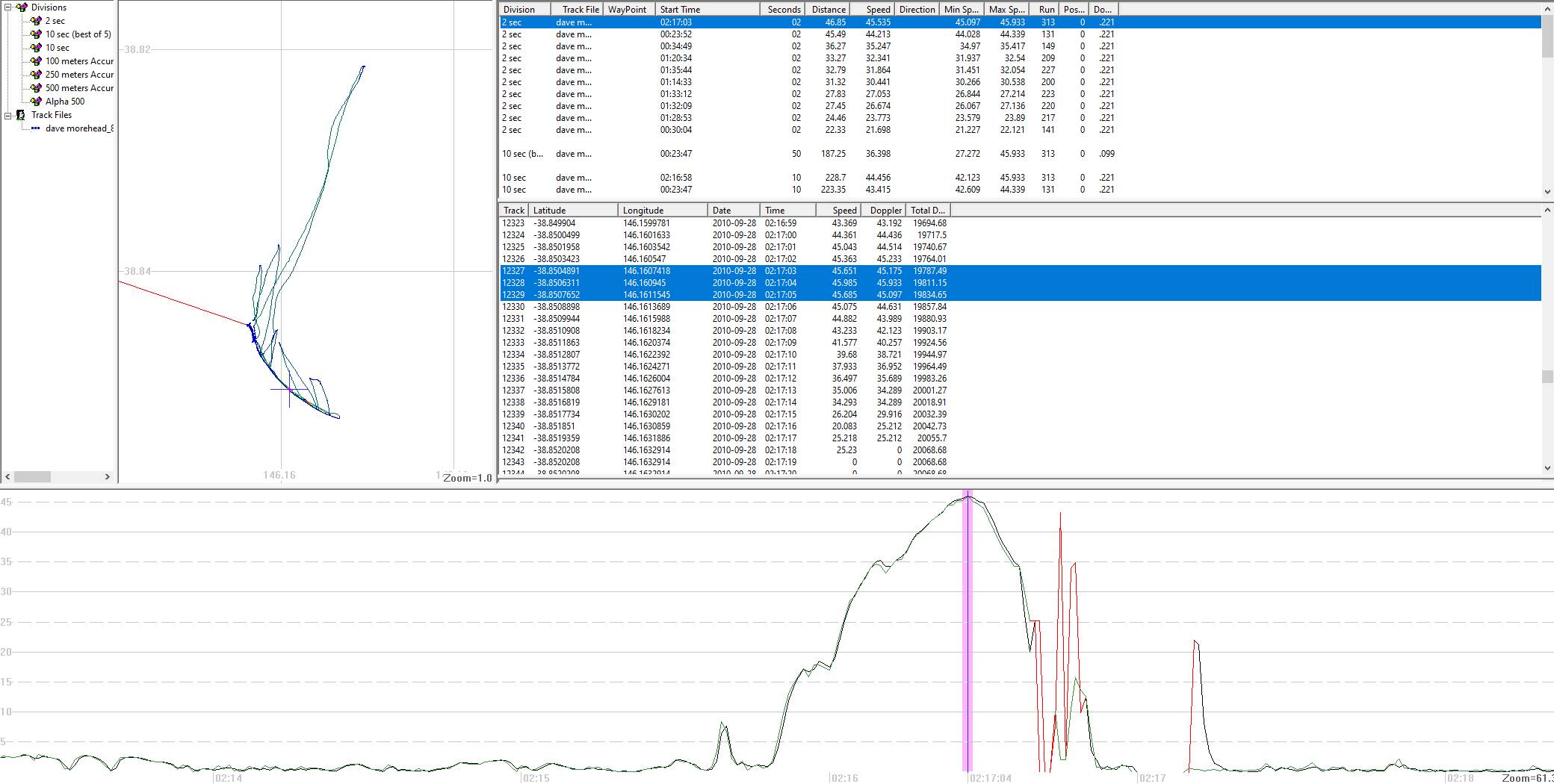The image size is (1554, 784).
Task: Click the 100 meters Accur division icon
Action: [36, 61]
